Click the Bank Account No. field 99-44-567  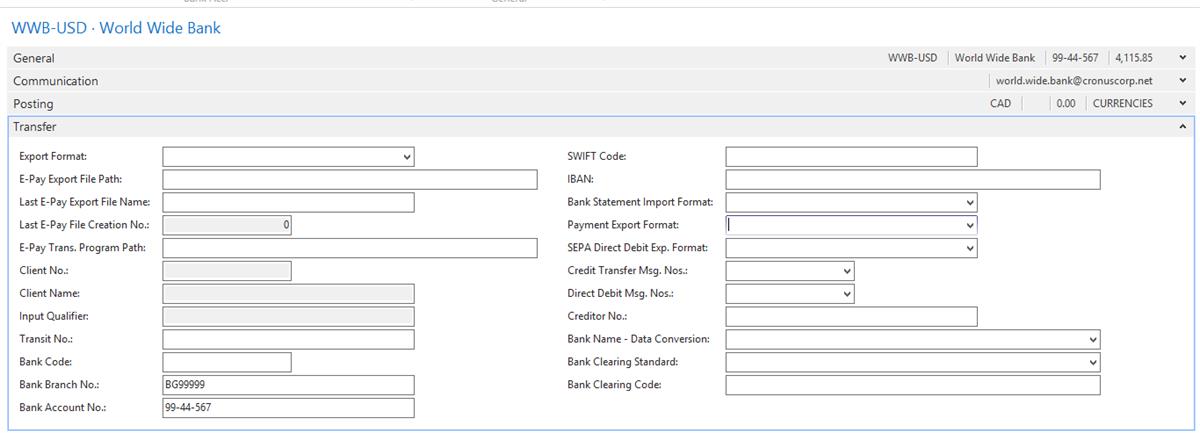tap(288, 408)
